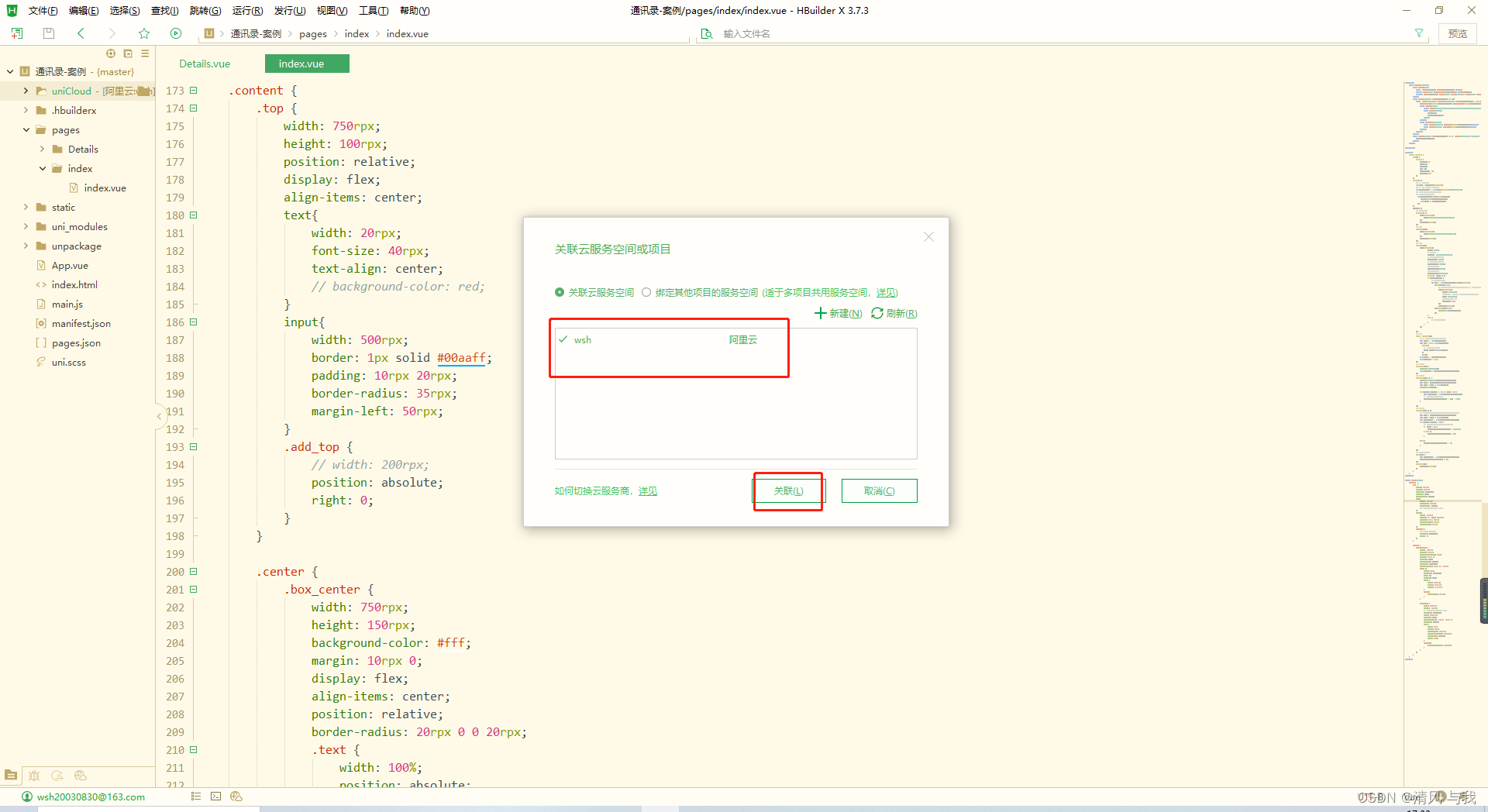Collapse the index folder
Image resolution: width=1488 pixels, height=812 pixels.
click(42, 168)
